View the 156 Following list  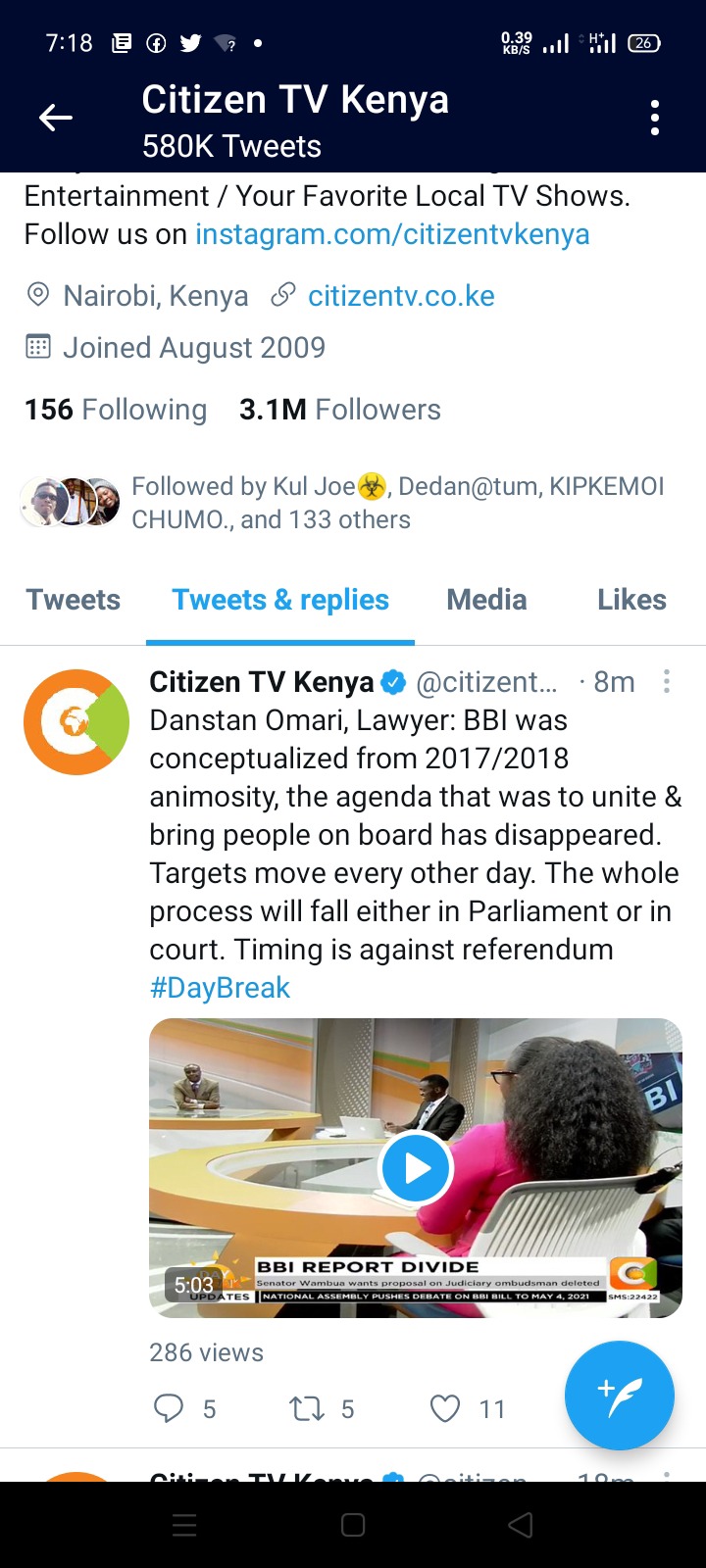pos(116,410)
